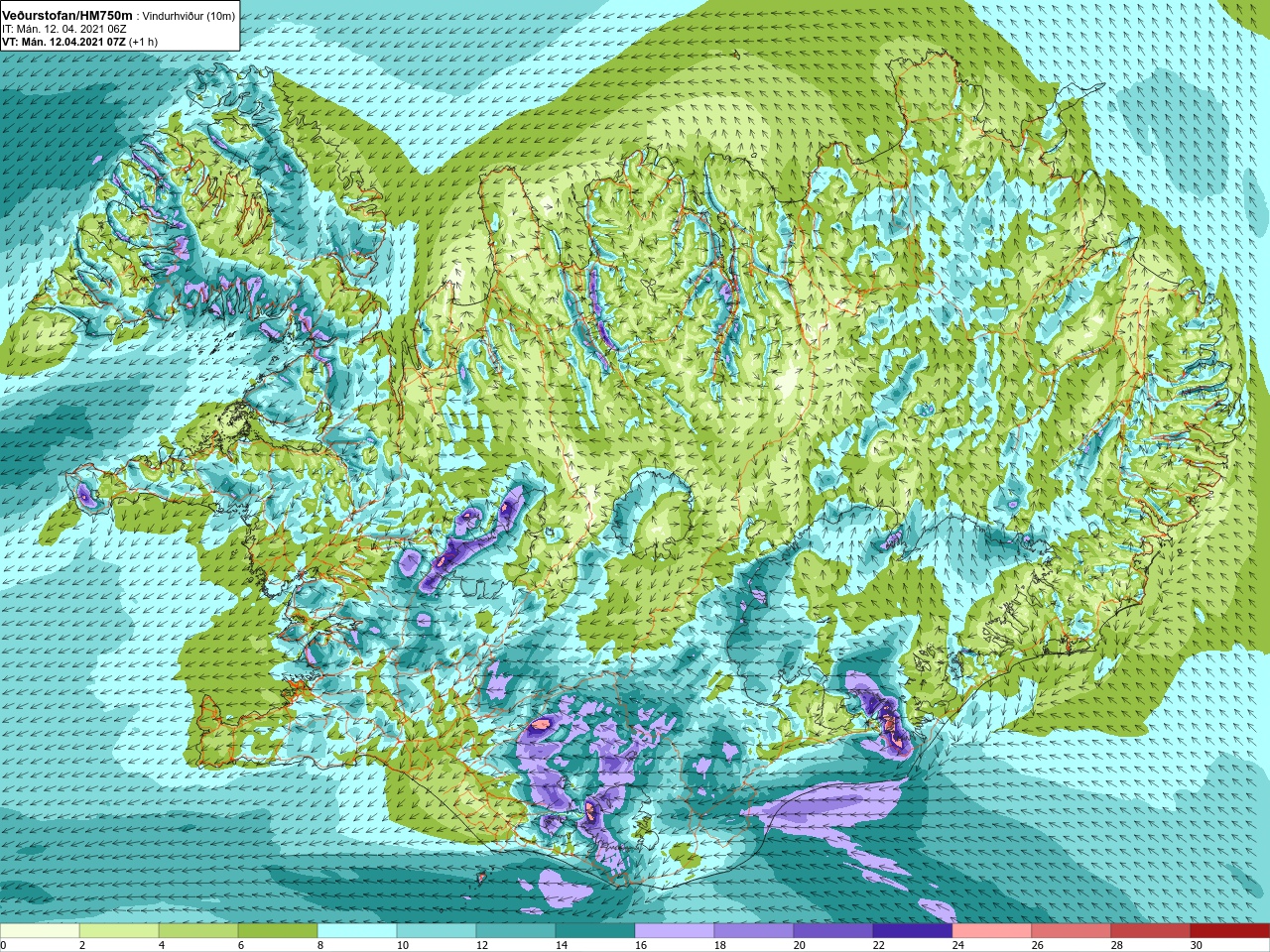The image size is (1270, 952).
Task: Select the light green 2–4 legend swatch
Action: (x=119, y=931)
